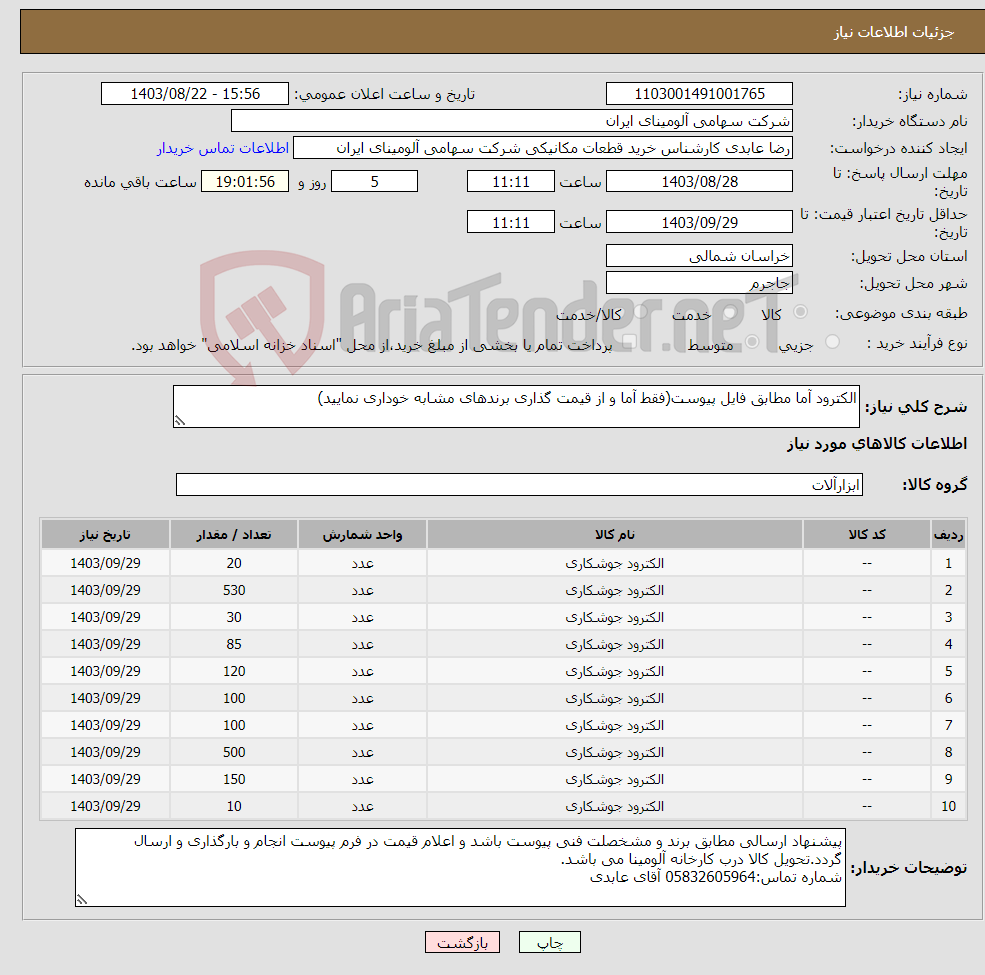Click the چاپ (print) button
This screenshot has width=985, height=975.
pyautogui.click(x=549, y=942)
